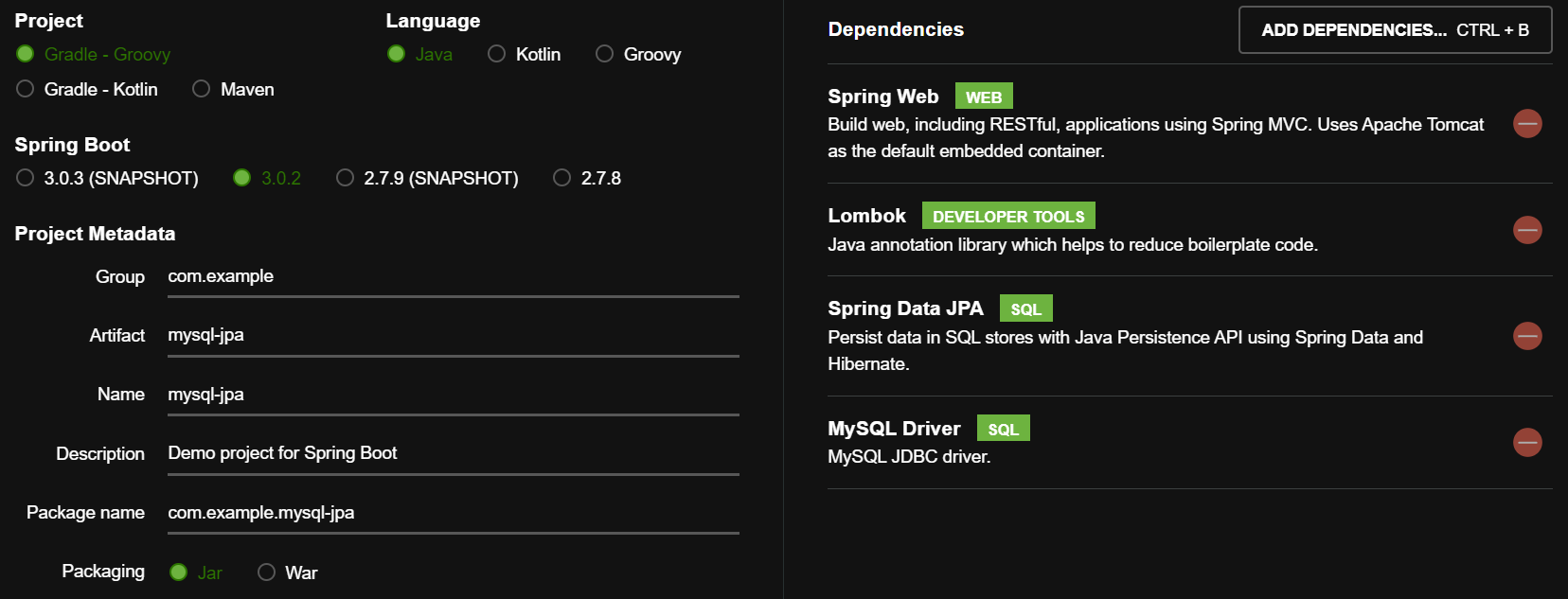The width and height of the screenshot is (1568, 599).
Task: Choose War packaging
Action: point(288,573)
